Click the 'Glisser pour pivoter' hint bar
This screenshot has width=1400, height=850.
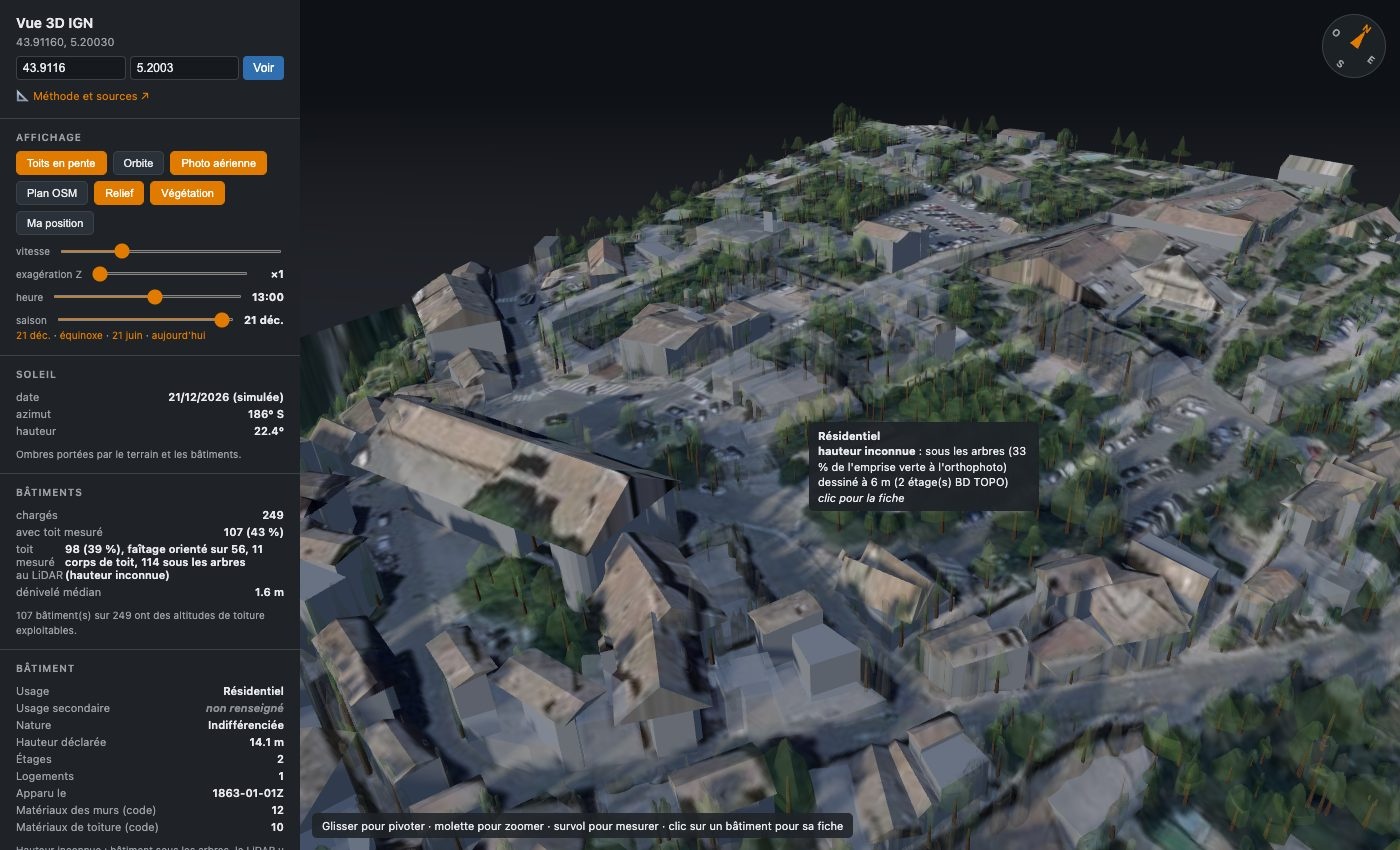(x=583, y=826)
